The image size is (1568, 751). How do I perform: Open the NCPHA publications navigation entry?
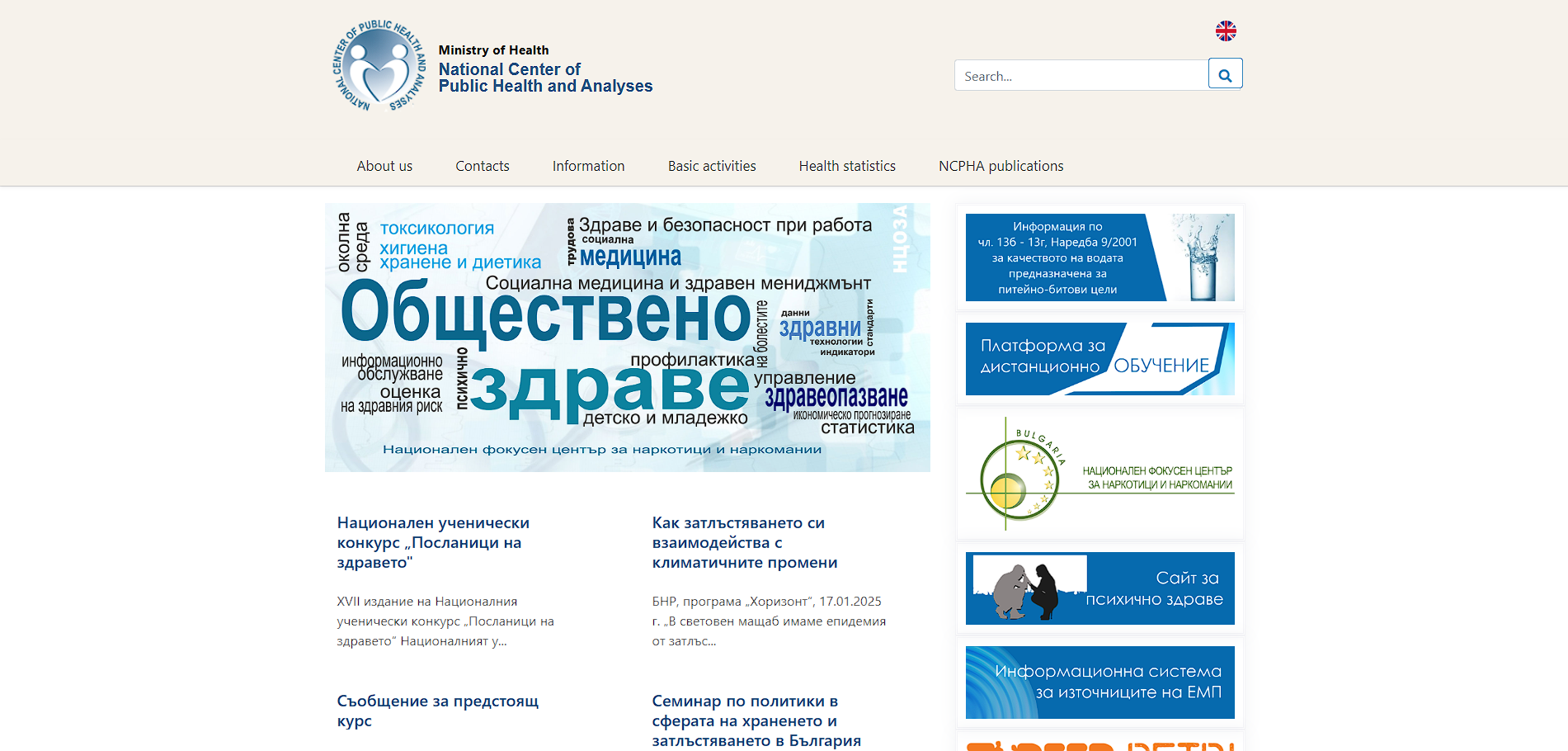pyautogui.click(x=1001, y=166)
